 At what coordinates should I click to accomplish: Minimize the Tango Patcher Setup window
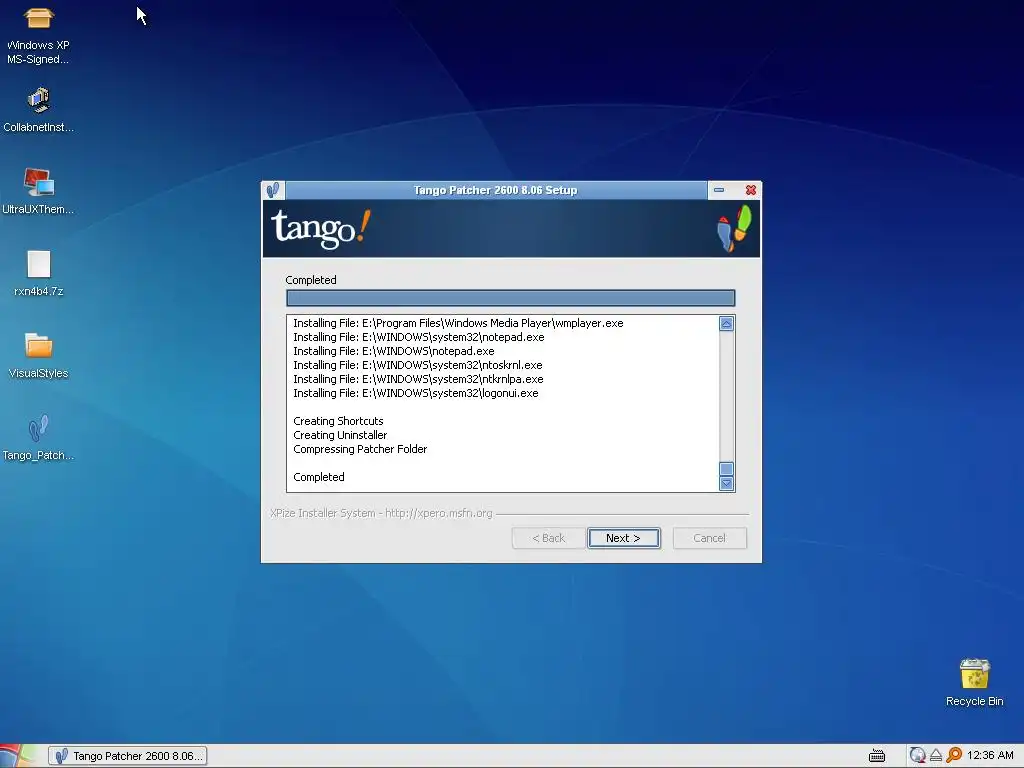click(x=719, y=190)
